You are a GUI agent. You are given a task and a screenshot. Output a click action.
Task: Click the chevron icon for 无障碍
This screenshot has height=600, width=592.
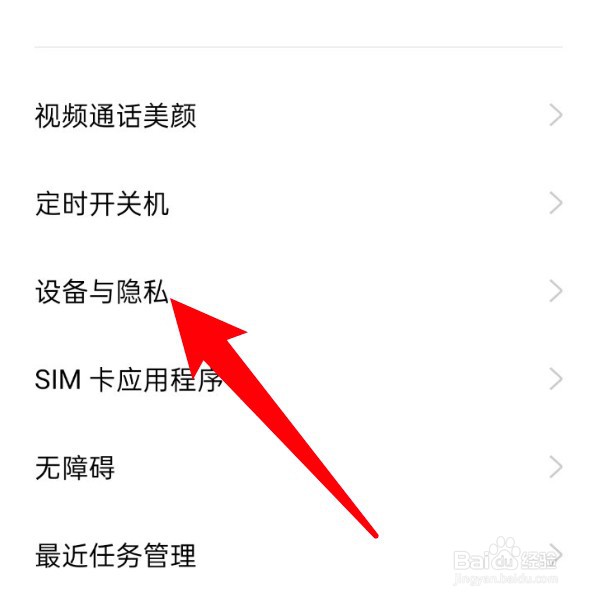coord(556,467)
